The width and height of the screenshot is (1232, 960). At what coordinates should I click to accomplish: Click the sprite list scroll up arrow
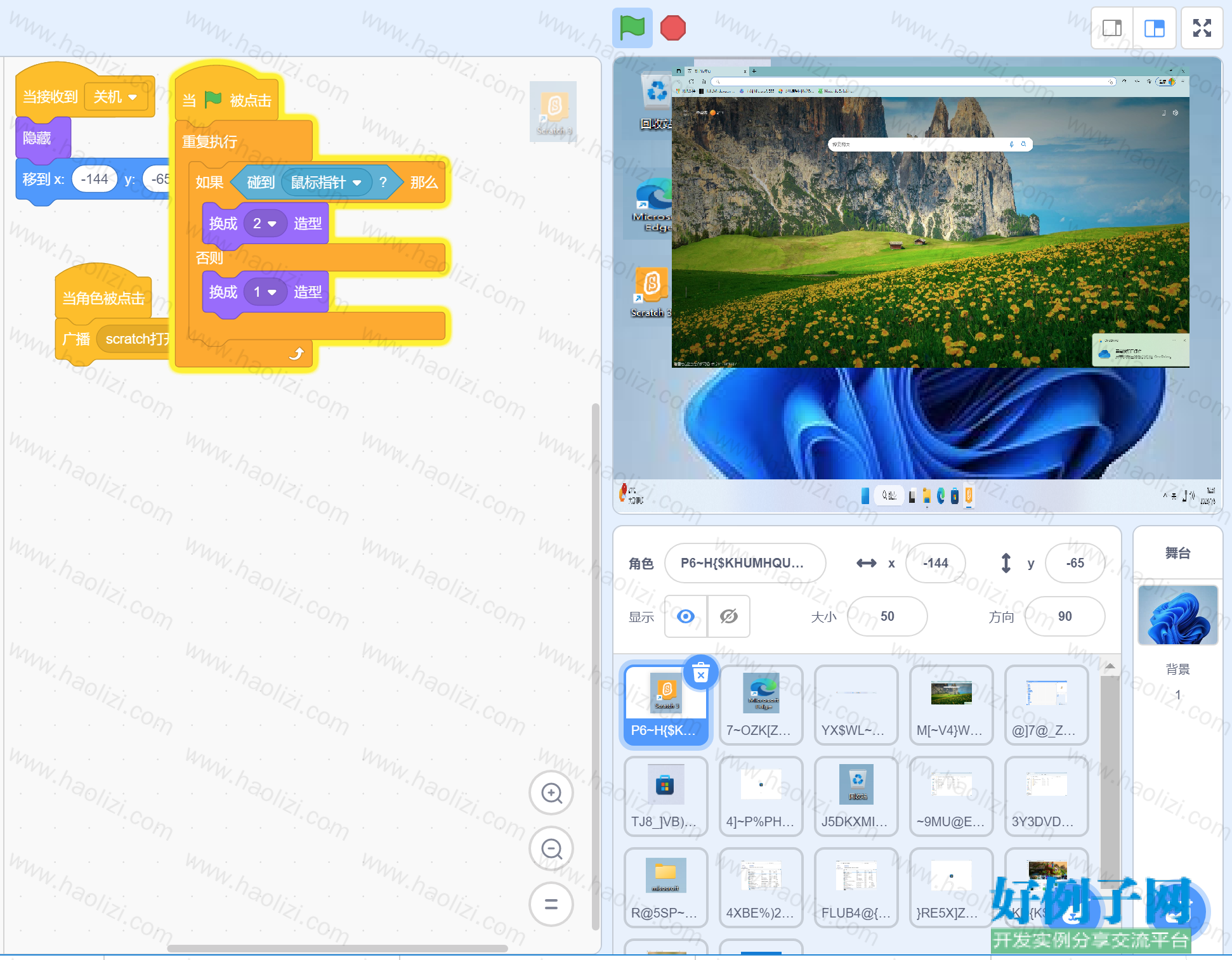click(1110, 666)
